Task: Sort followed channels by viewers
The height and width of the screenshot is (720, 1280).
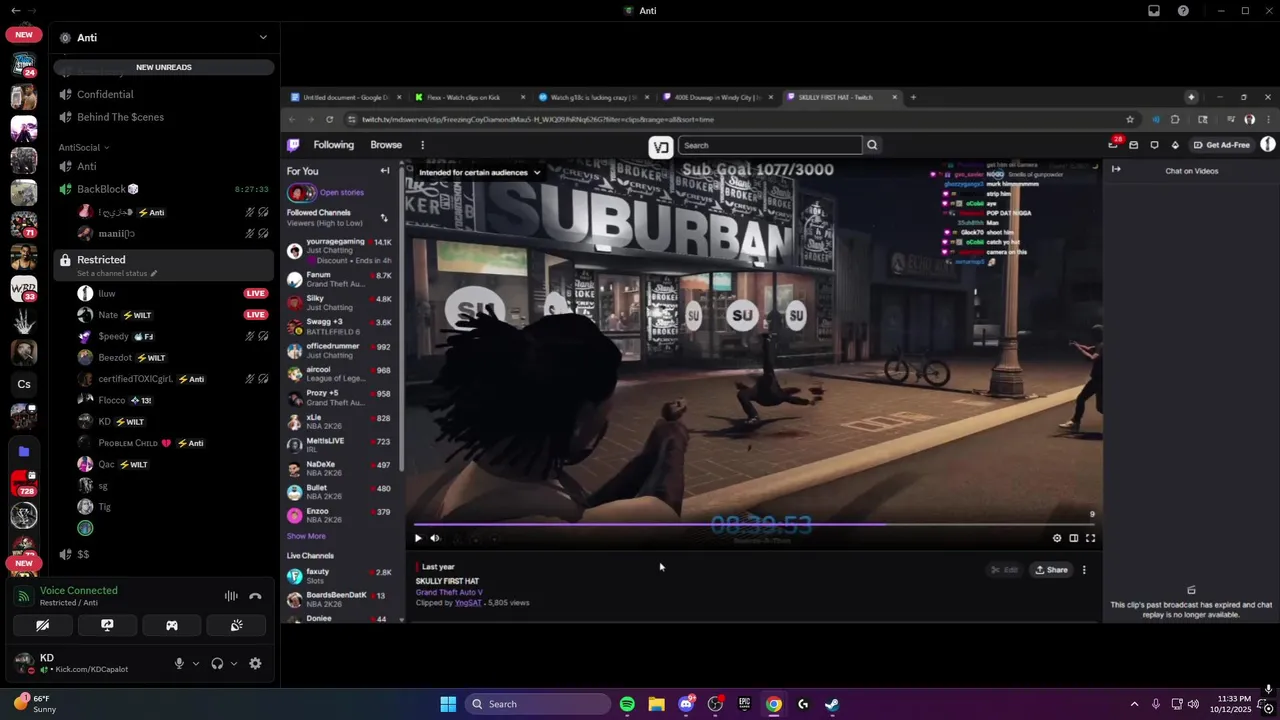Action: tap(383, 218)
